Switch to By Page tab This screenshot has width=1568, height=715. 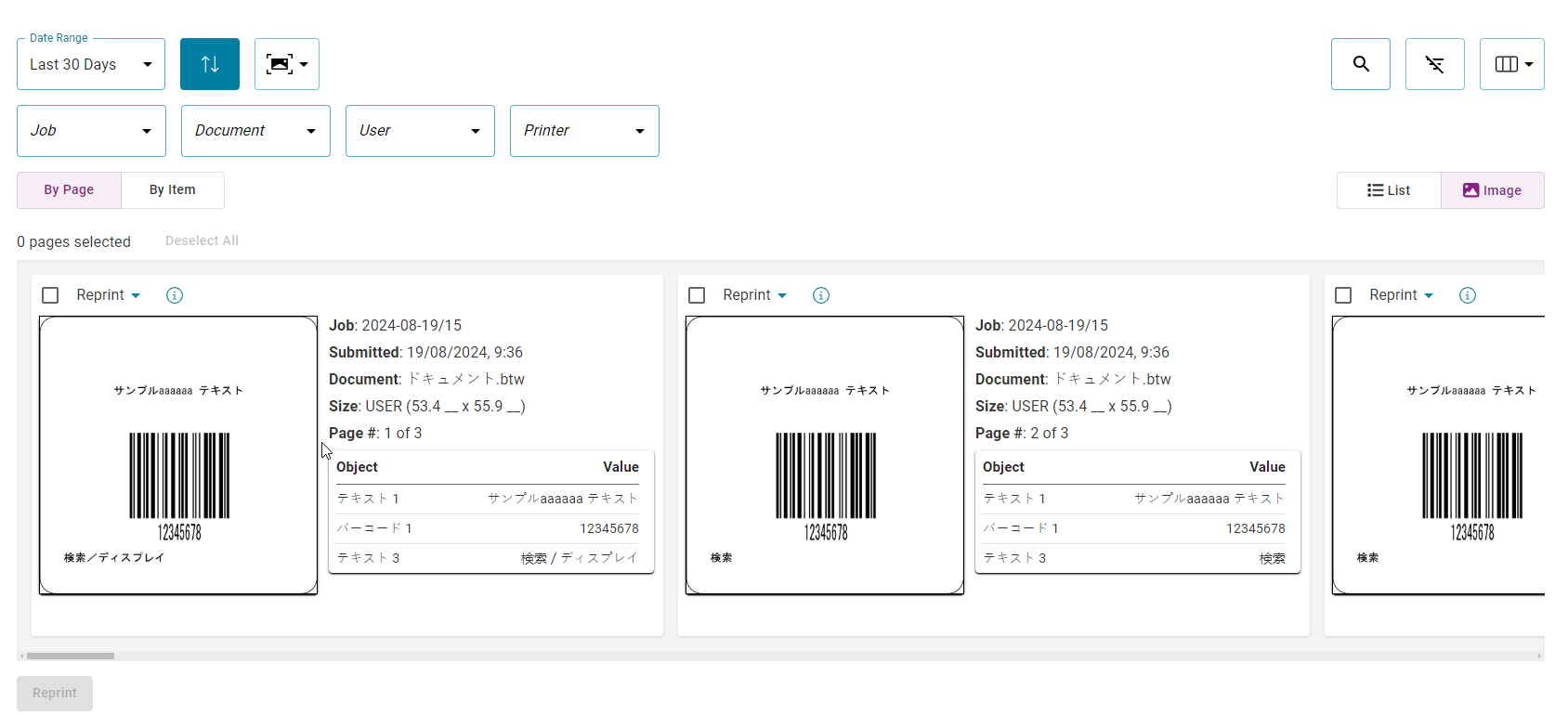[69, 190]
